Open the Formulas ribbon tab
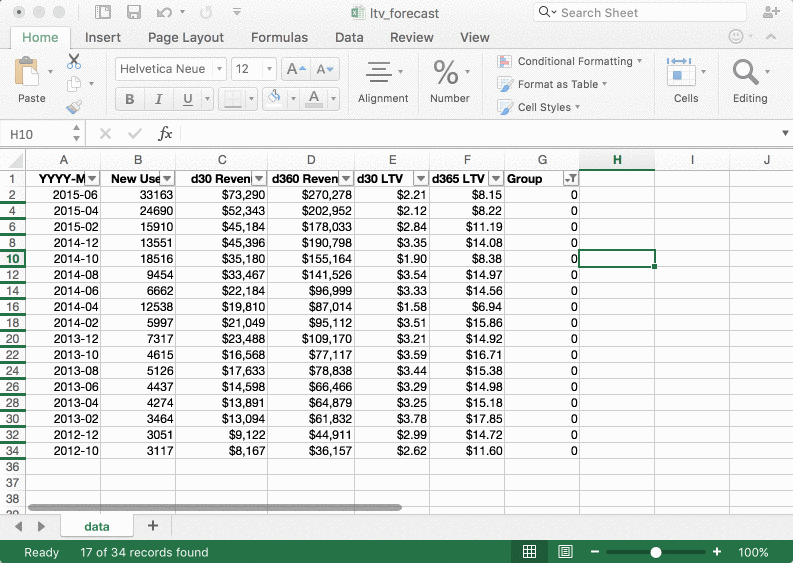793x563 pixels. (x=279, y=37)
